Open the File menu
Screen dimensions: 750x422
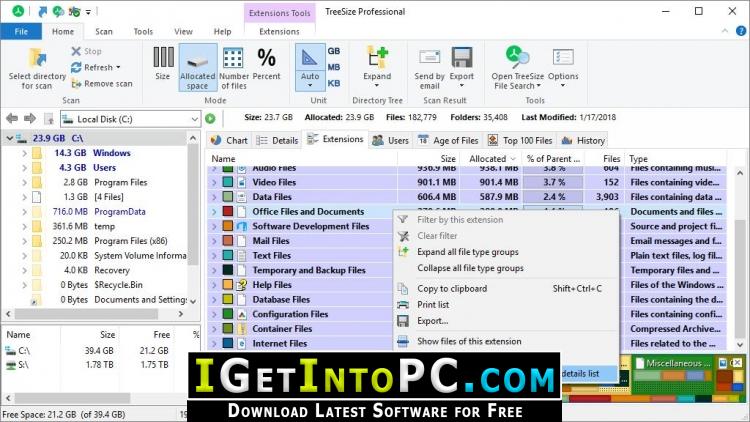pyautogui.click(x=21, y=32)
